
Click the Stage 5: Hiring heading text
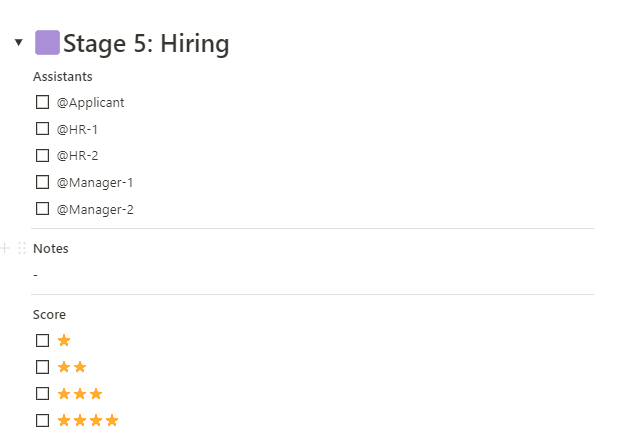point(146,44)
